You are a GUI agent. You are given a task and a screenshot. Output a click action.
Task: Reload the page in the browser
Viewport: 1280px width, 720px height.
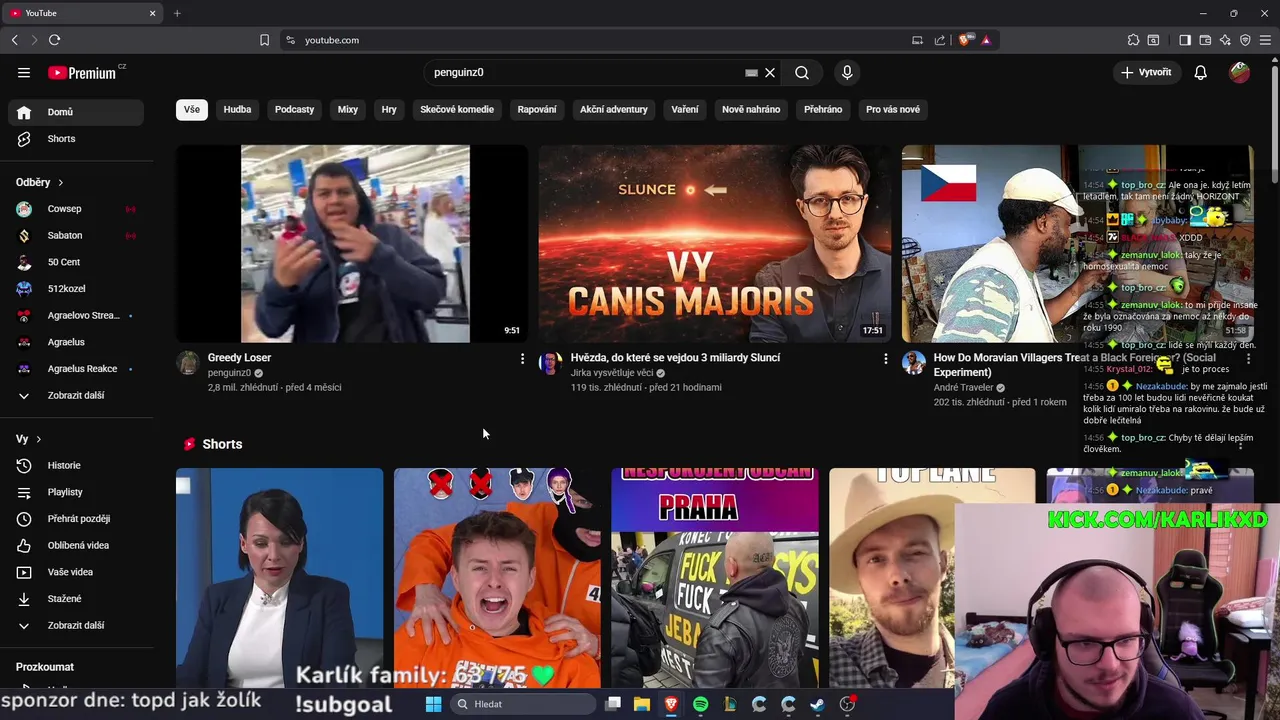point(54,40)
